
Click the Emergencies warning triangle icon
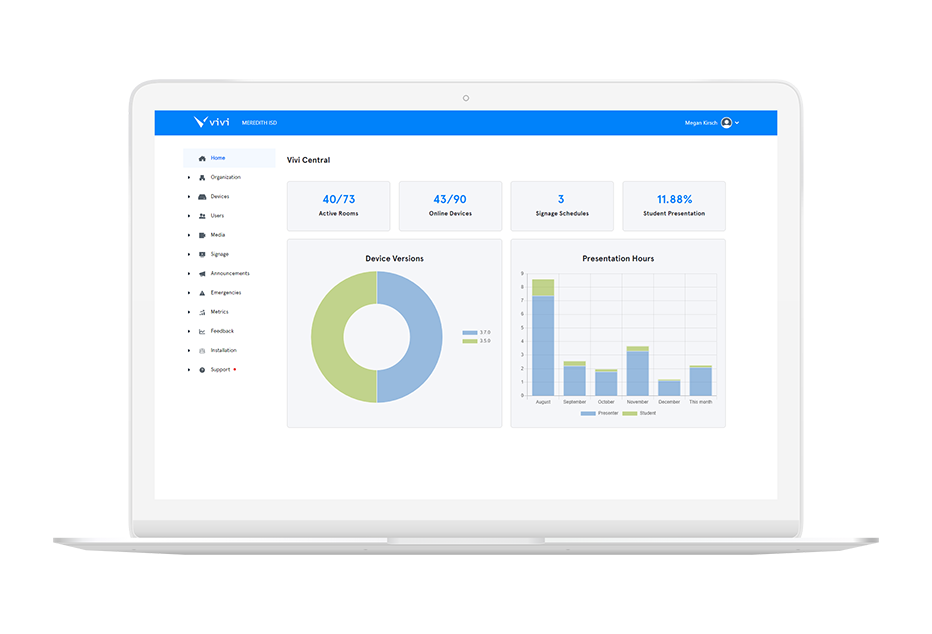click(201, 292)
